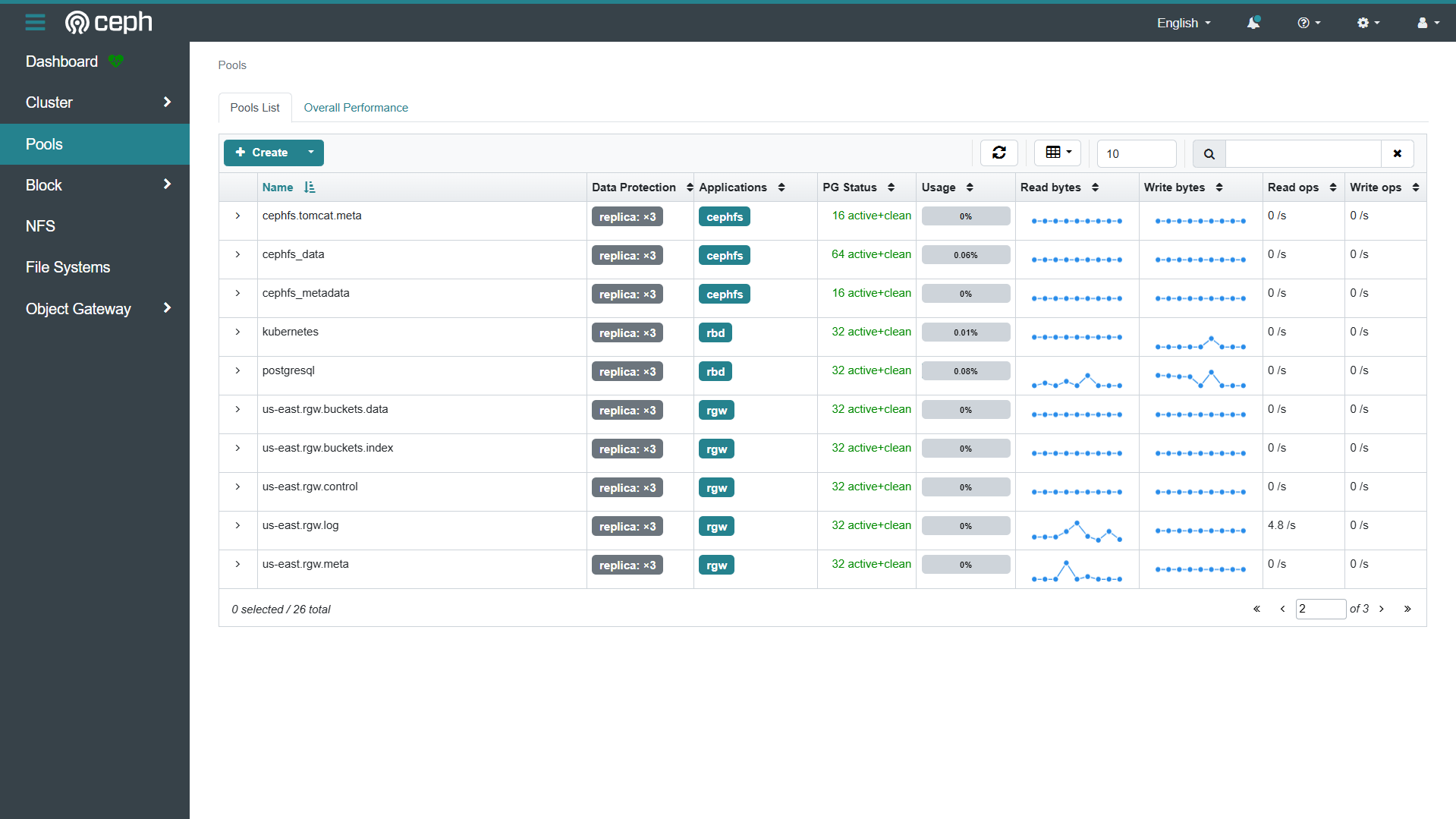Image resolution: width=1456 pixels, height=819 pixels.
Task: Open the user account menu
Action: pyautogui.click(x=1428, y=23)
